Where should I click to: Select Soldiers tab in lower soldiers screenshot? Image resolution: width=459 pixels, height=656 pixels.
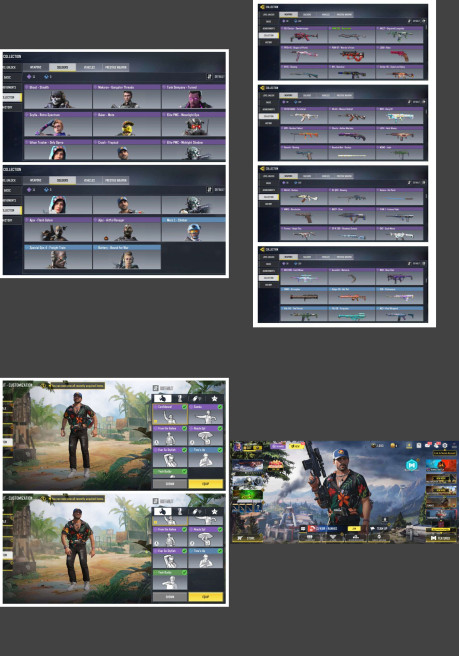[62, 180]
